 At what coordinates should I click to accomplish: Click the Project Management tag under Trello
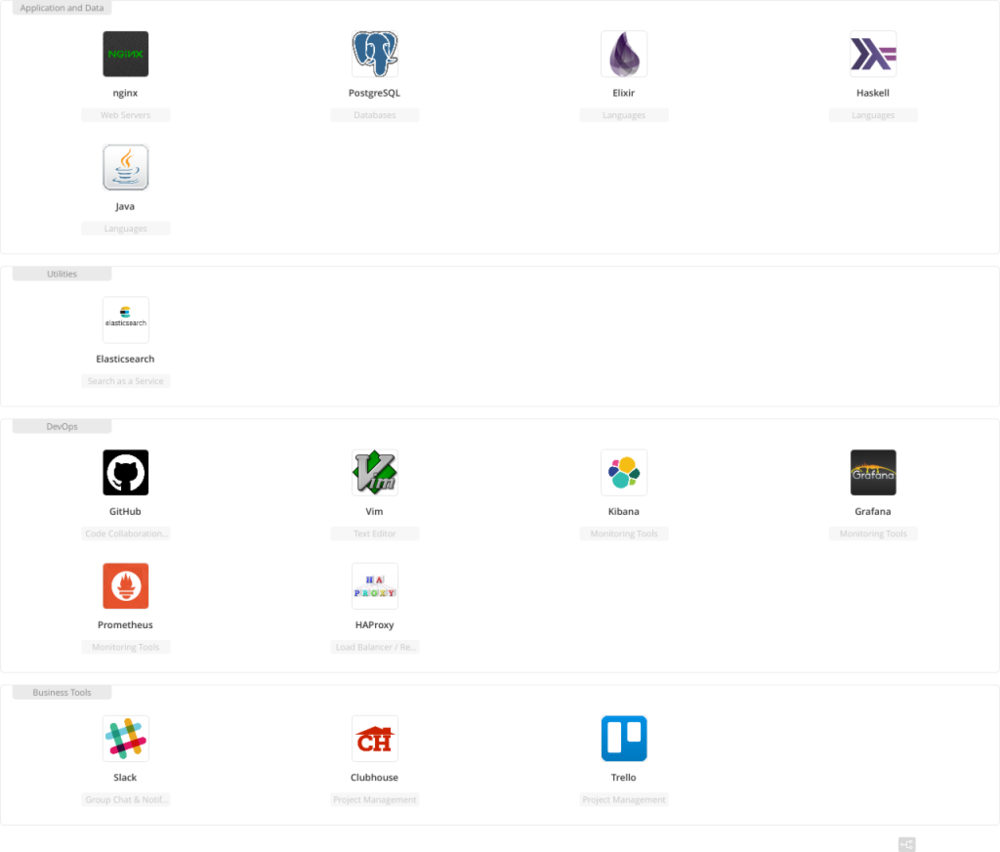[624, 799]
